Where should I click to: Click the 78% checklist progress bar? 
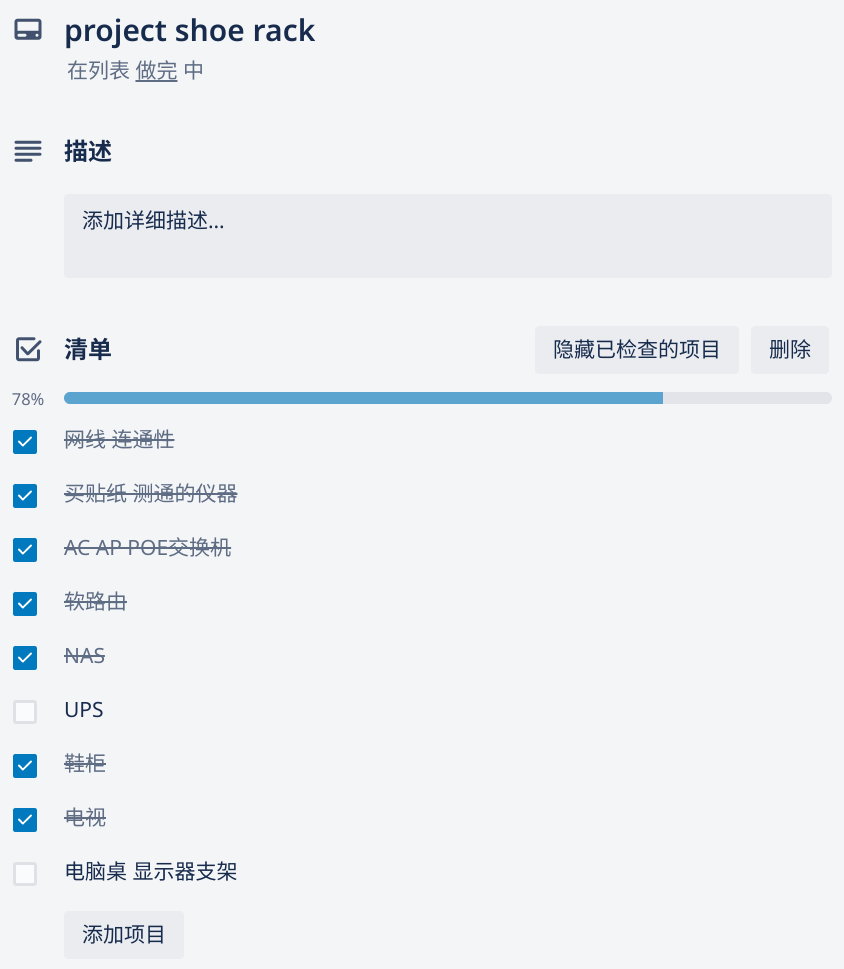(447, 398)
